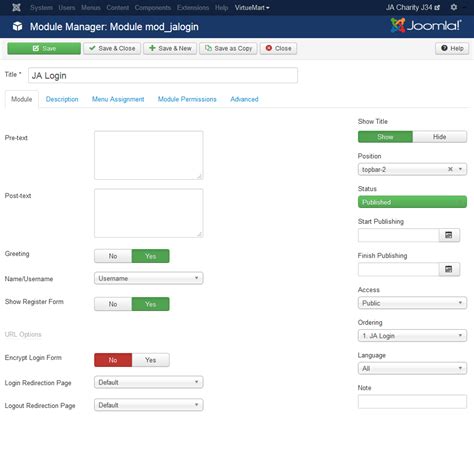Set Greeting to No
The width and height of the screenshot is (474, 454).
click(x=113, y=256)
